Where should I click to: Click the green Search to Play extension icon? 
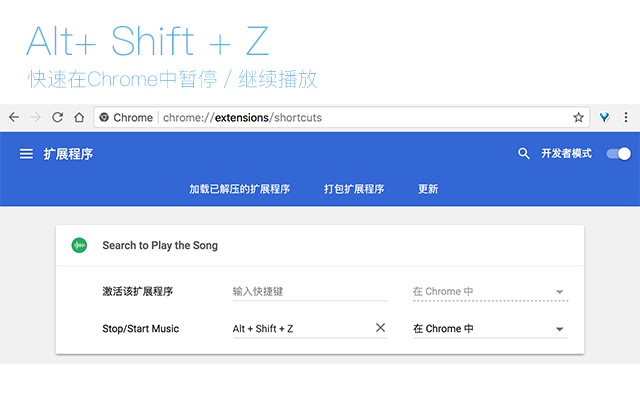click(x=80, y=245)
